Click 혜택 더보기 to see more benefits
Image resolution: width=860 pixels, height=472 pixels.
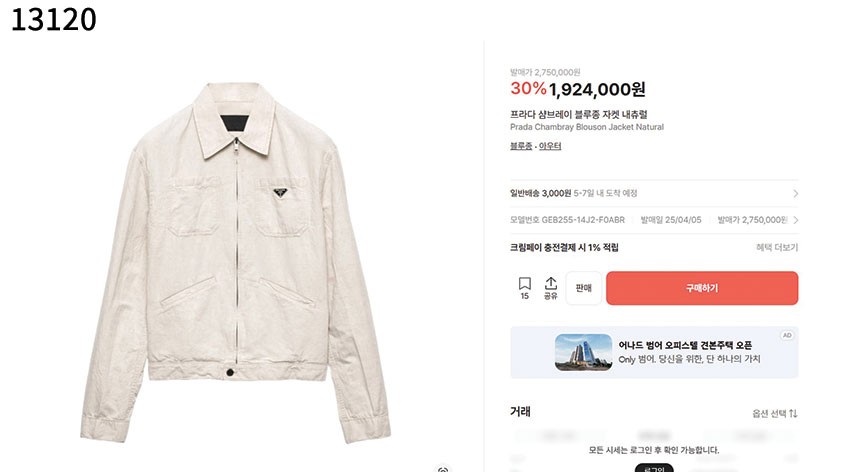(x=777, y=247)
